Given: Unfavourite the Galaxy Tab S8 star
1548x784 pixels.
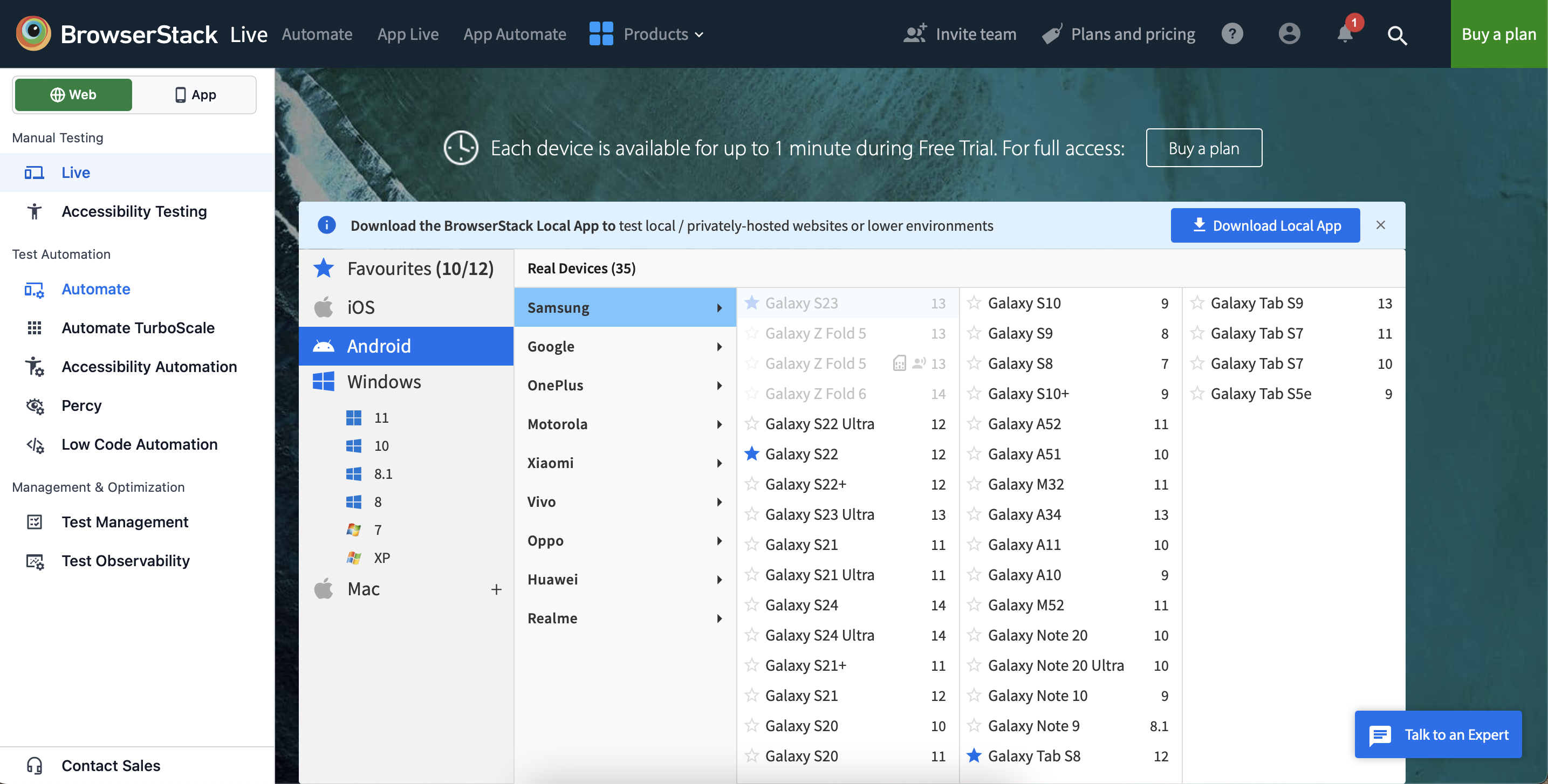Looking at the screenshot, I should (x=974, y=756).
